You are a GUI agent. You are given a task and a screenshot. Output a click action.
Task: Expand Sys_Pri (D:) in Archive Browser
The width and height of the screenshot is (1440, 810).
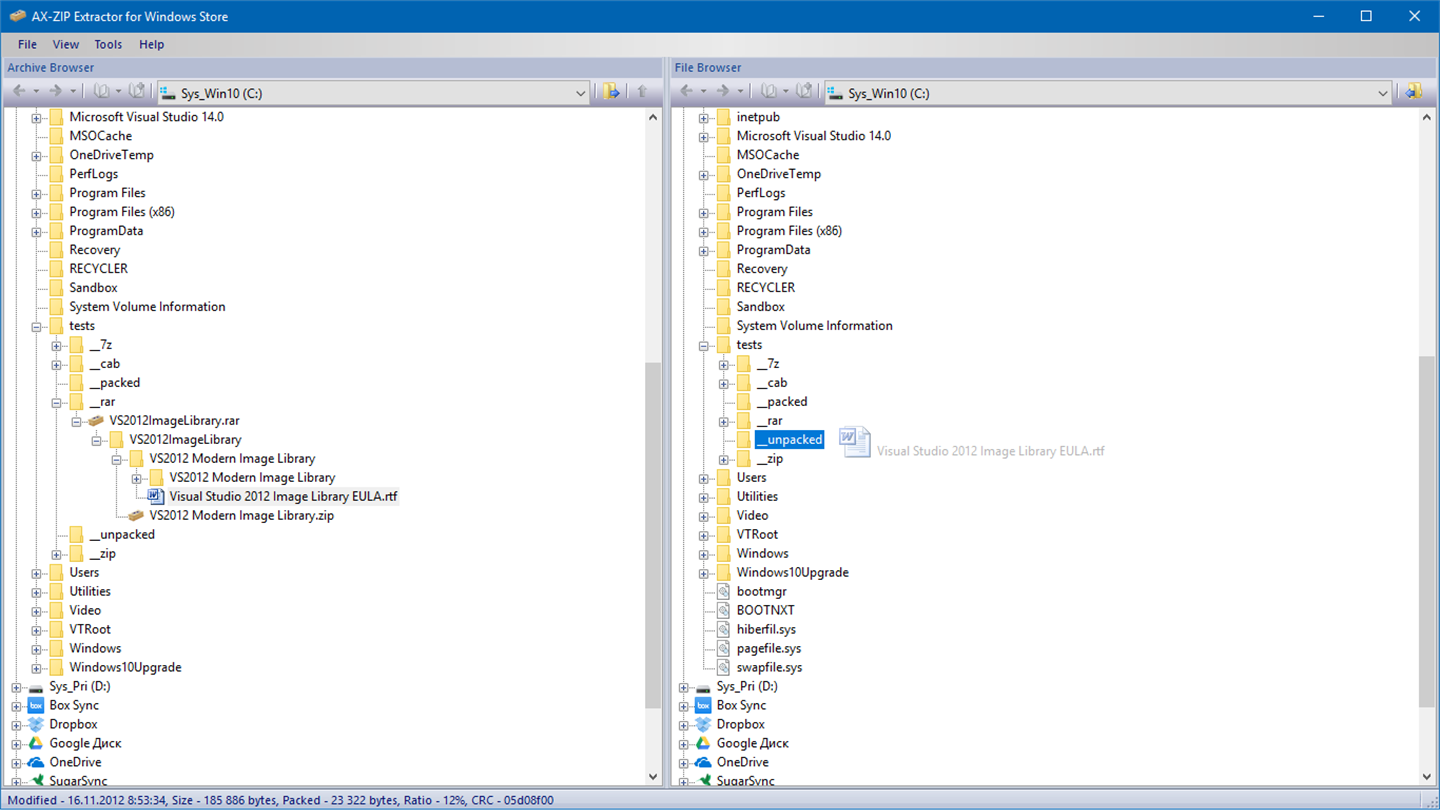tap(16, 687)
